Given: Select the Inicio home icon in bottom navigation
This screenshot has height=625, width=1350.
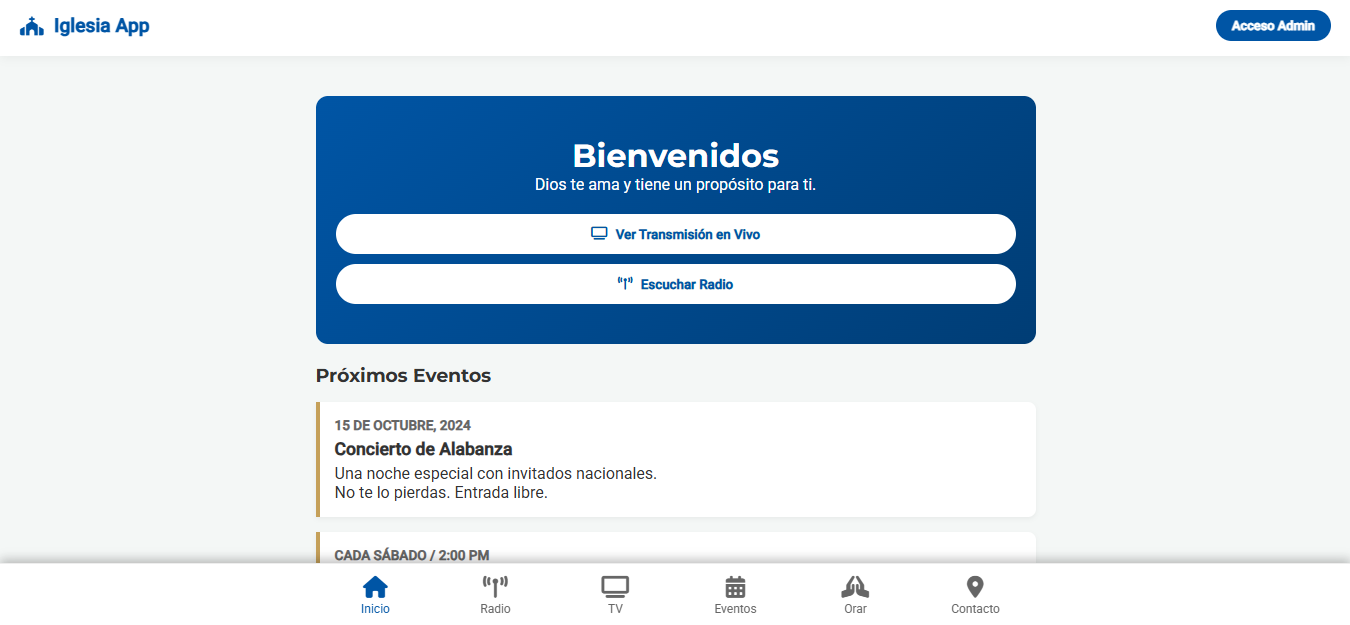Looking at the screenshot, I should tap(375, 587).
